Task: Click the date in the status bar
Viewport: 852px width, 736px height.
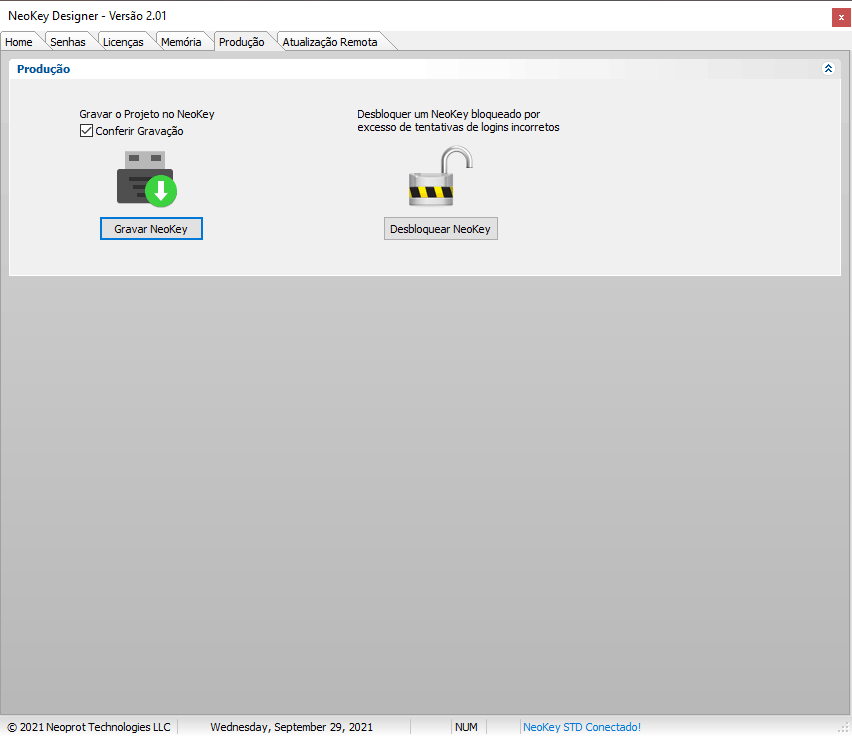Action: coord(291,727)
